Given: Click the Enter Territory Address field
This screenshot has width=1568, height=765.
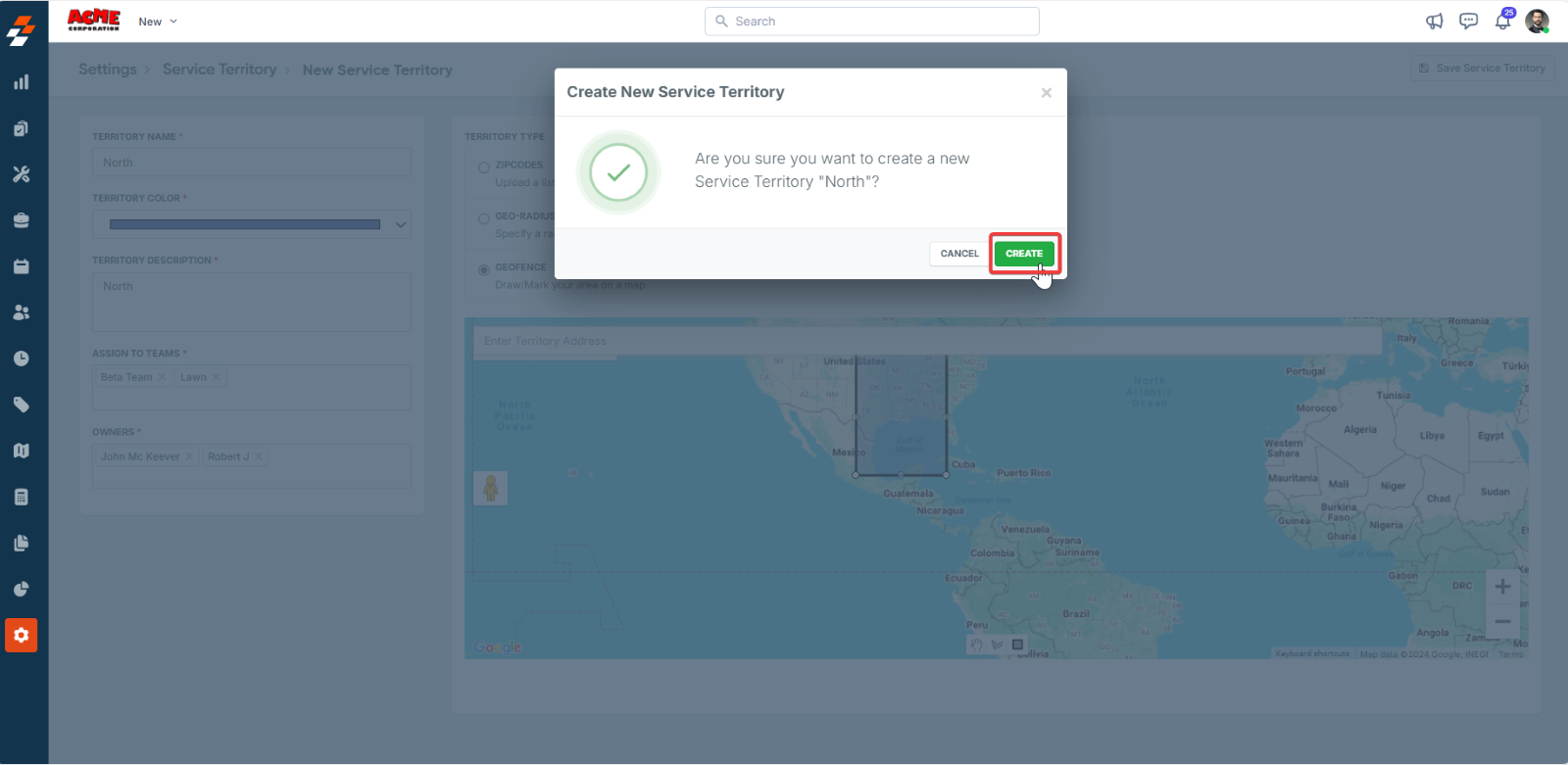Looking at the screenshot, I should pos(928,341).
